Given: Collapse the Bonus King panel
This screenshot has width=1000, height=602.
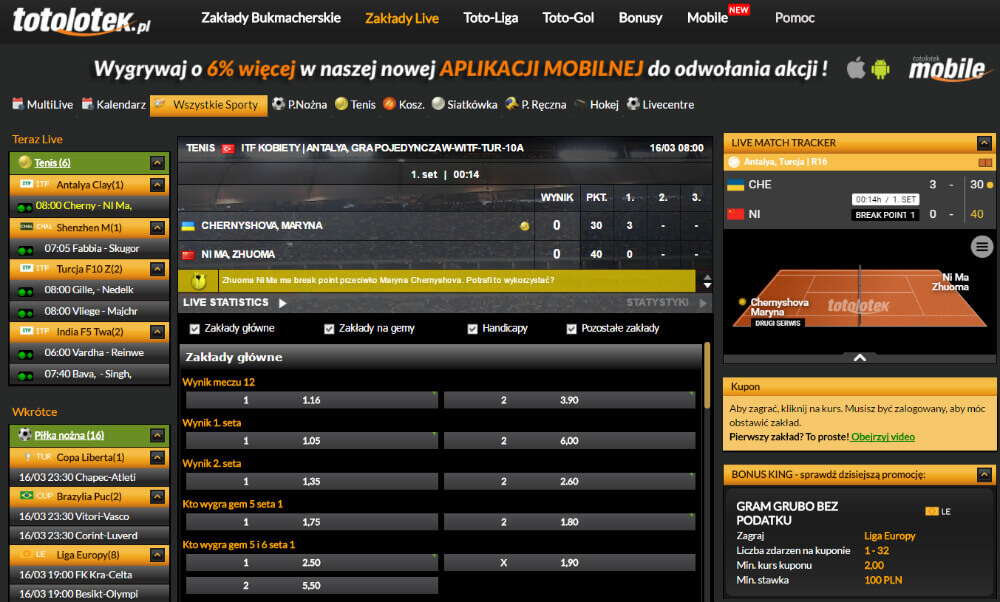Looking at the screenshot, I should click(x=984, y=474).
